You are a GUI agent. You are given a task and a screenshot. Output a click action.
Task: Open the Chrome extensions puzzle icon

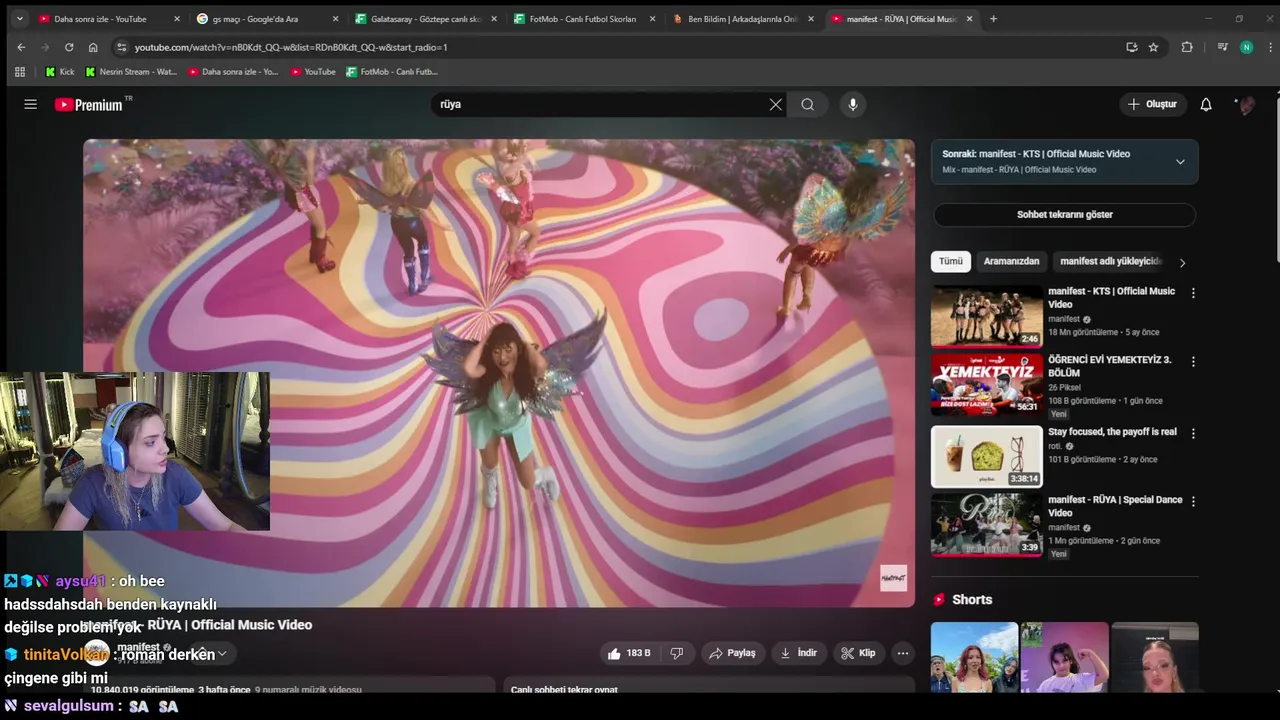[x=1187, y=47]
